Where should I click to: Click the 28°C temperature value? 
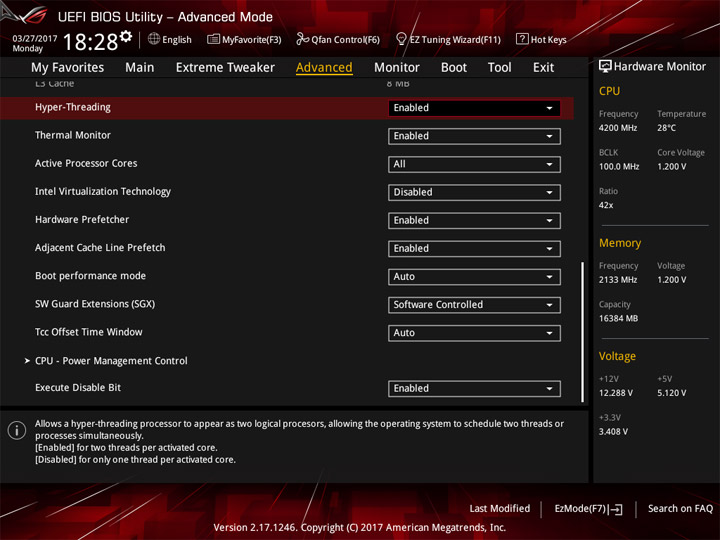[x=666, y=128]
